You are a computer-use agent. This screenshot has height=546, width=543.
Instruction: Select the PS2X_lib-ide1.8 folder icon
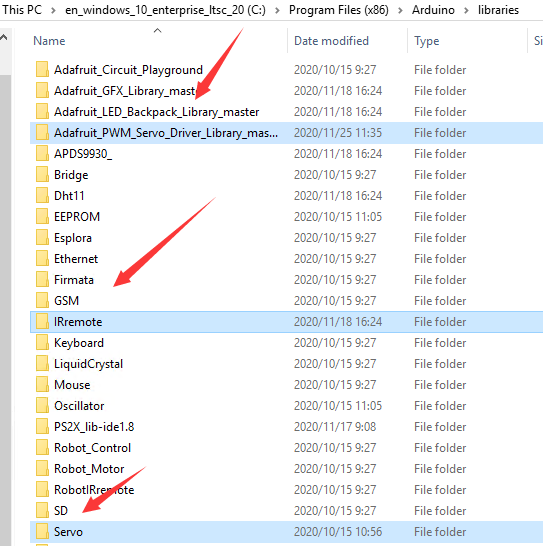(x=42, y=427)
